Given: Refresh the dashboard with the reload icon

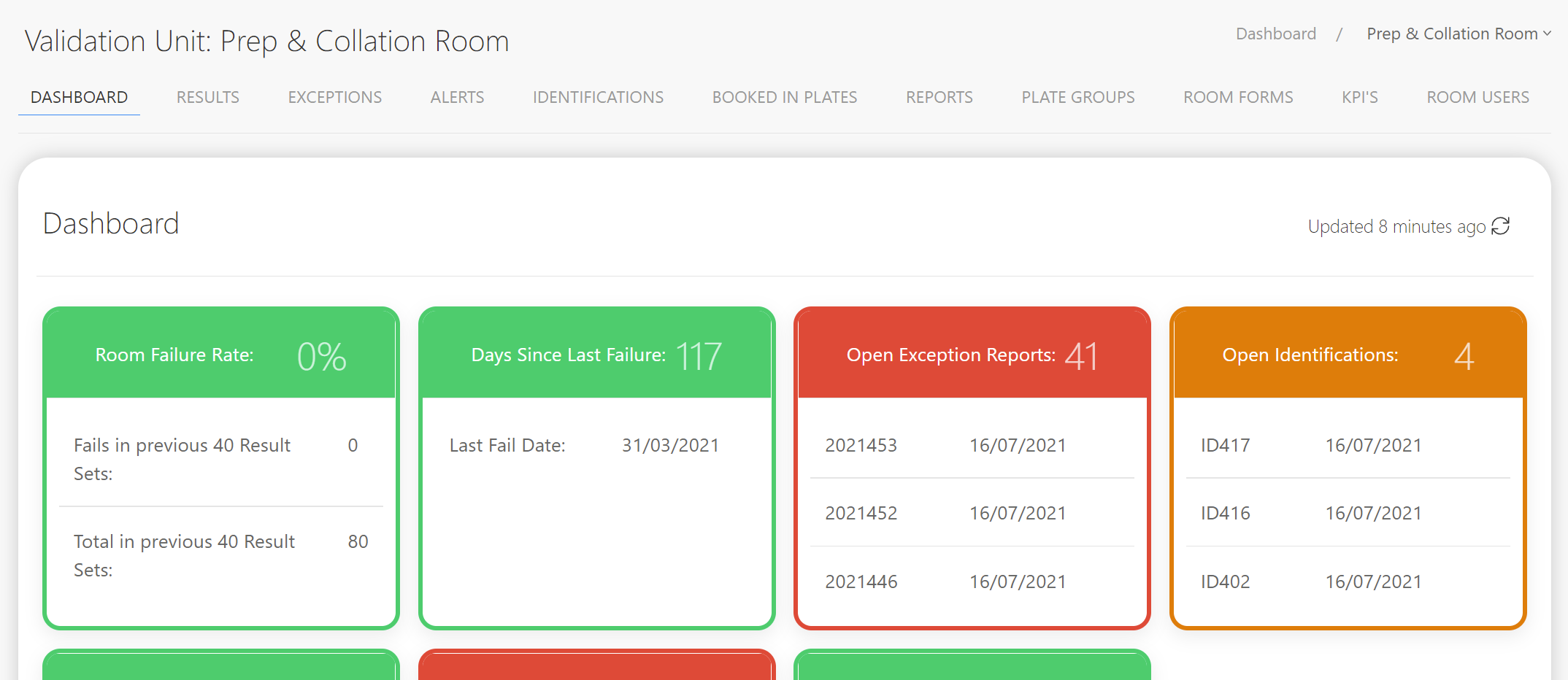Looking at the screenshot, I should pos(1501,226).
